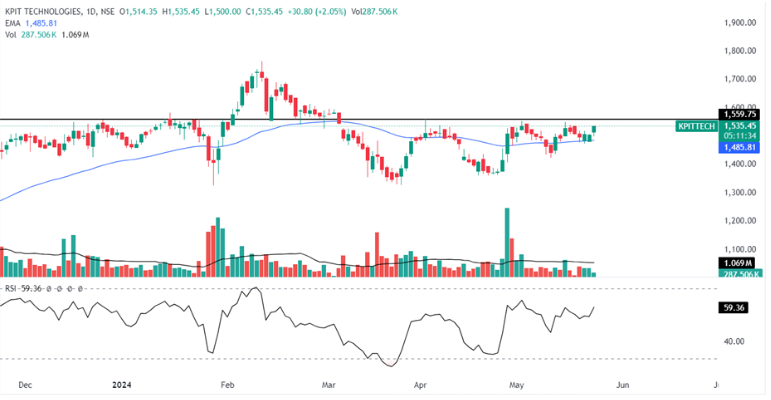
Task: Click the Vol indicator legend label
Action: click(10, 34)
